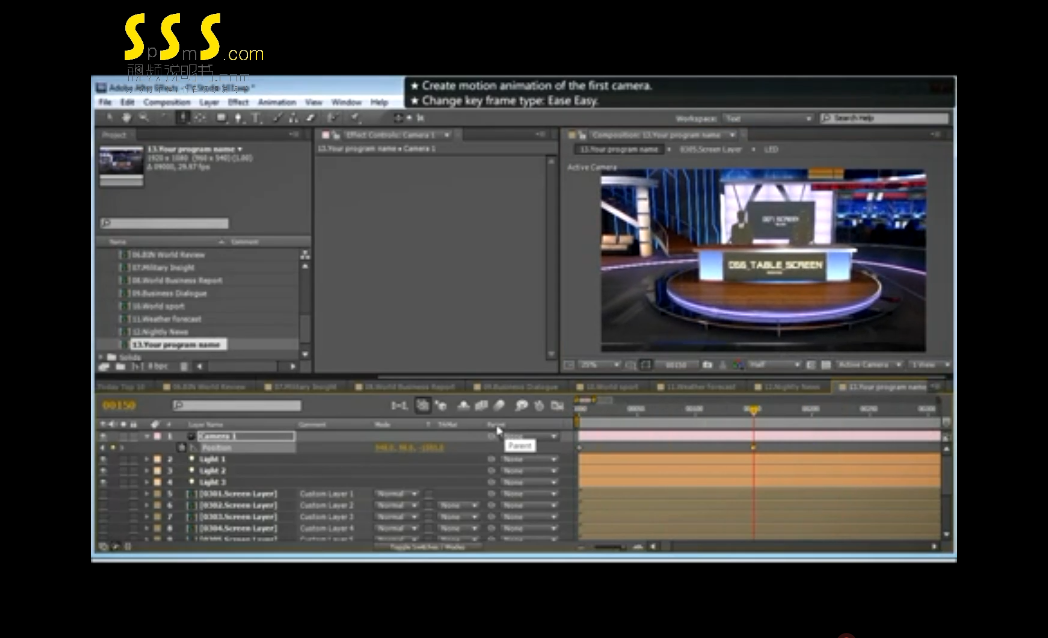Toggle Draft 3D in timeline
1048x638 pixels.
click(x=441, y=406)
